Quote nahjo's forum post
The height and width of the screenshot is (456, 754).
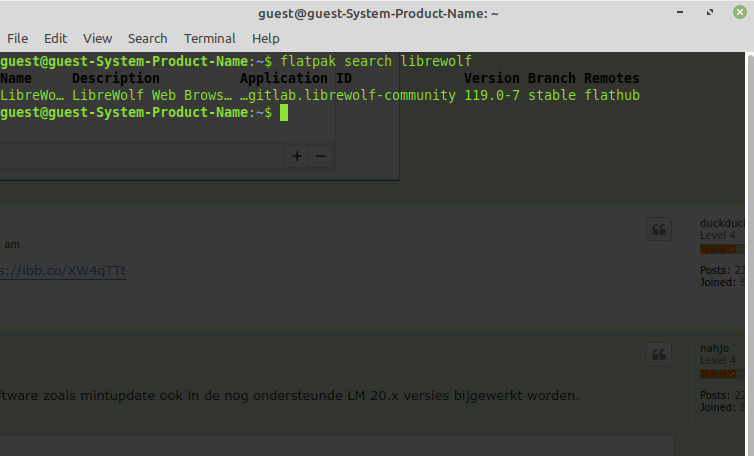pos(659,355)
